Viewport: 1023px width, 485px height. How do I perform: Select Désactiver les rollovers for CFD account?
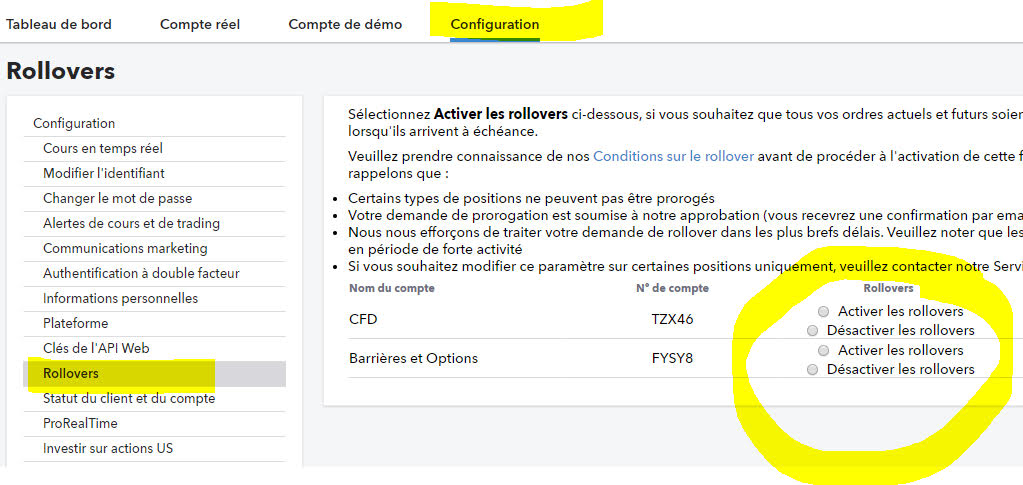point(812,330)
